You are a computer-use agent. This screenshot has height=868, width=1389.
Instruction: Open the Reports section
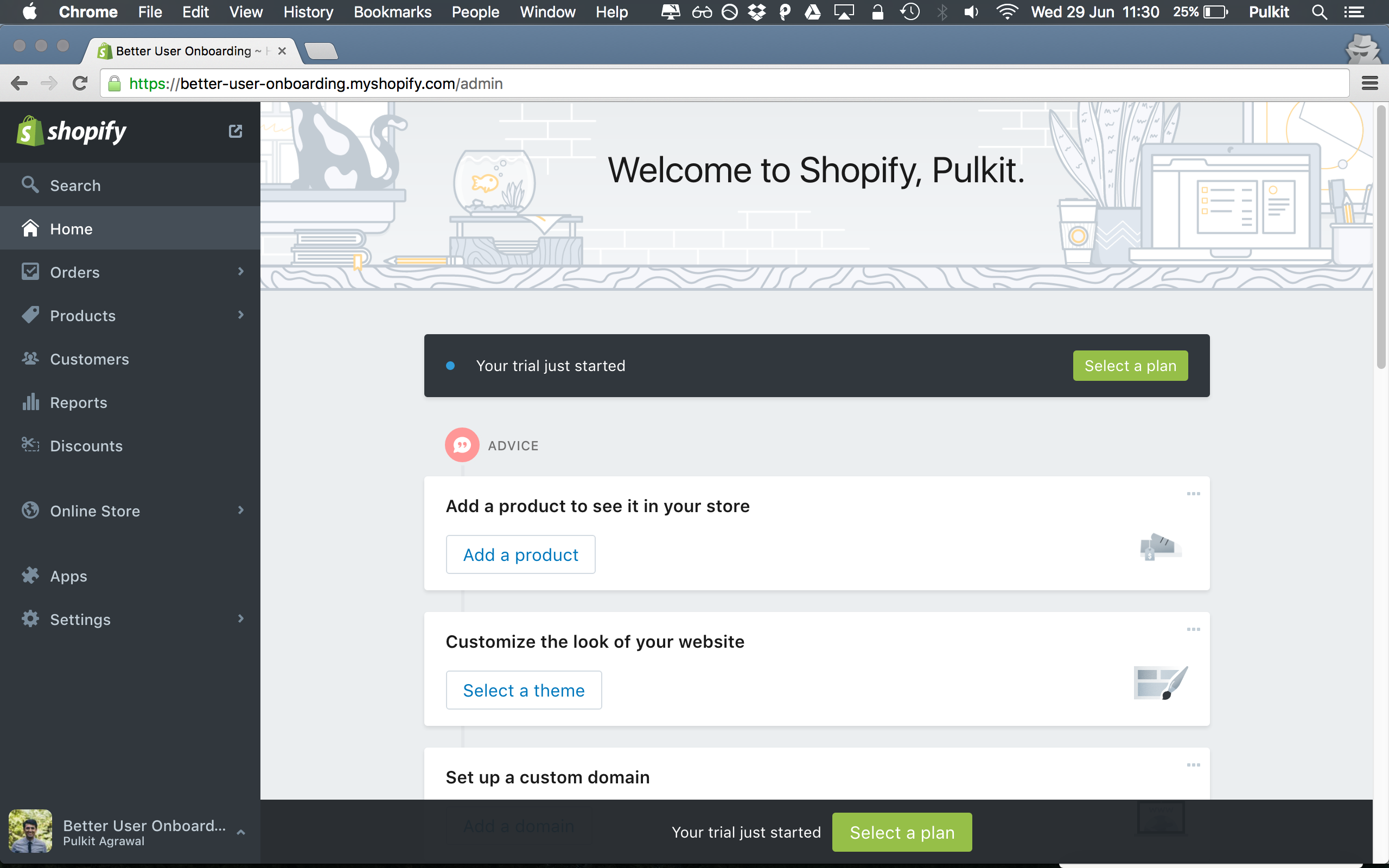click(79, 403)
